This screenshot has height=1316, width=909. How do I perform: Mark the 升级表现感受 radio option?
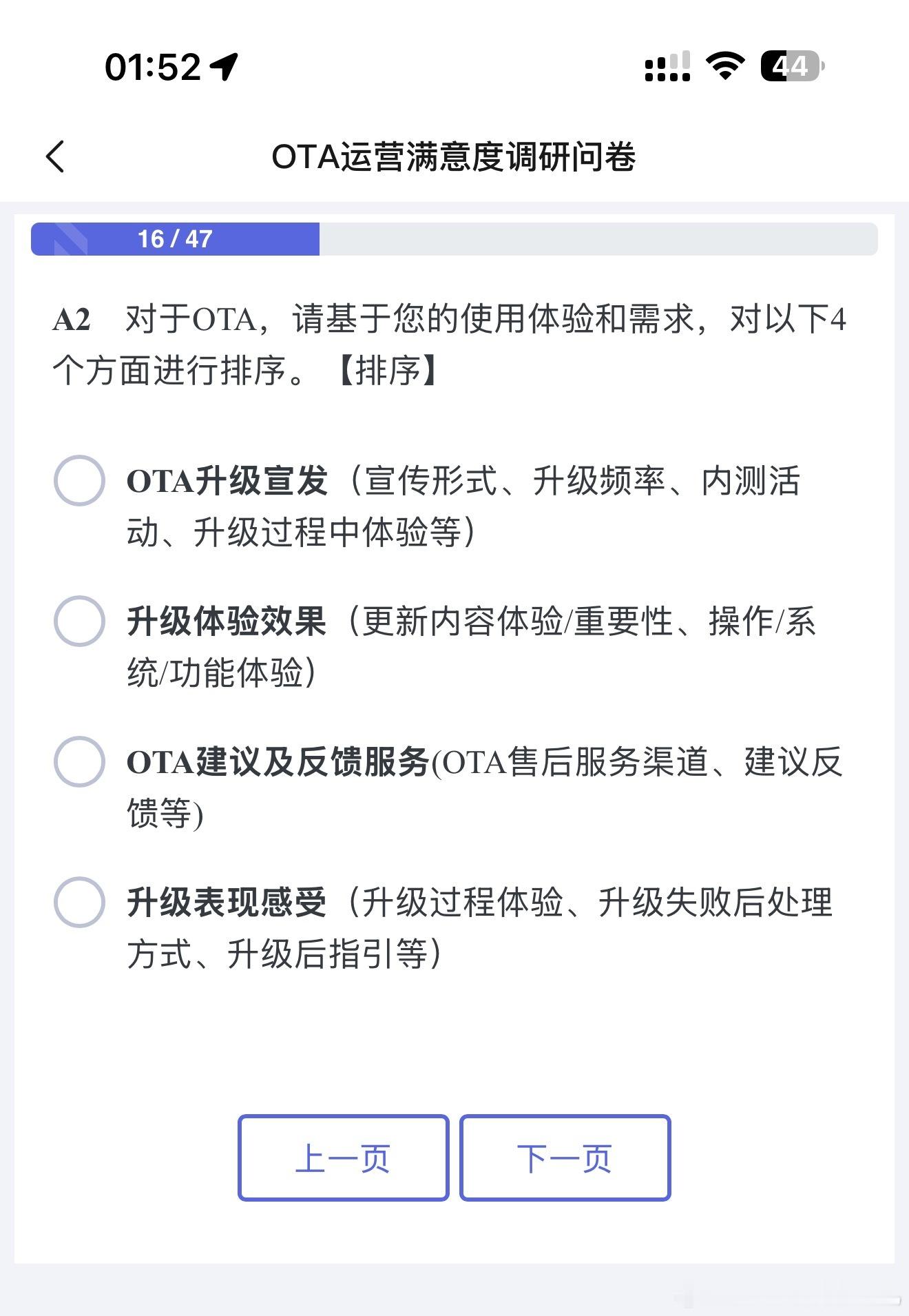[79, 902]
